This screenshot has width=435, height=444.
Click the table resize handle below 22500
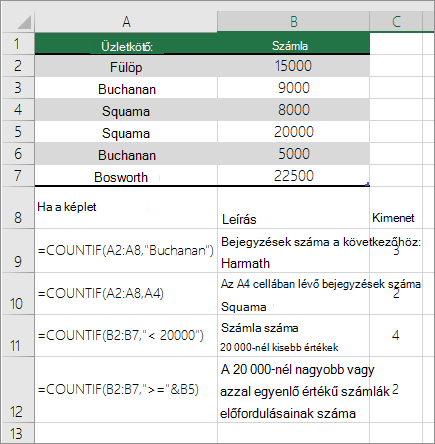(x=368, y=184)
